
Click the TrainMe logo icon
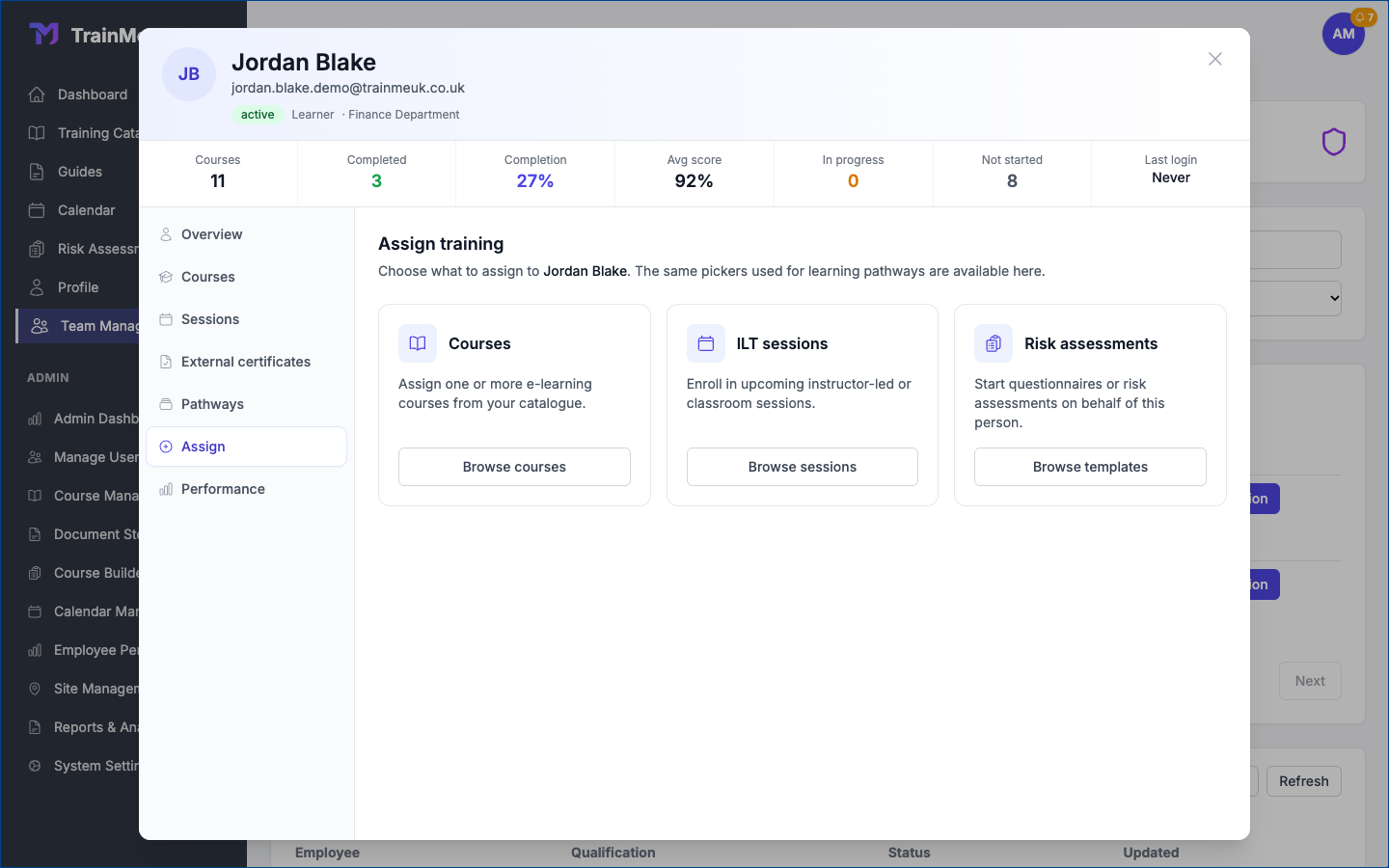pos(43,35)
